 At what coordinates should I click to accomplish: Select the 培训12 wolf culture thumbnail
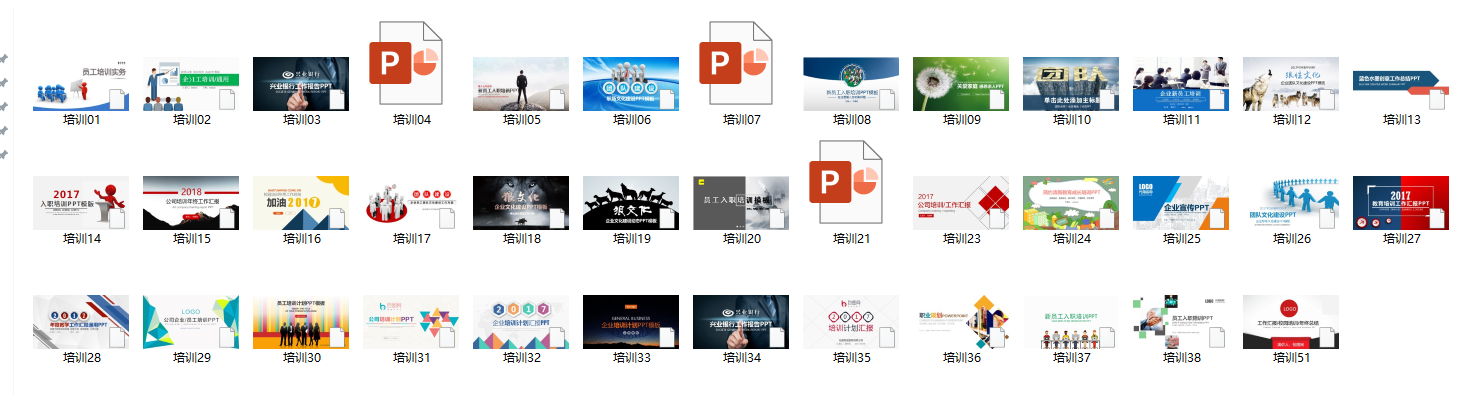pos(1291,84)
